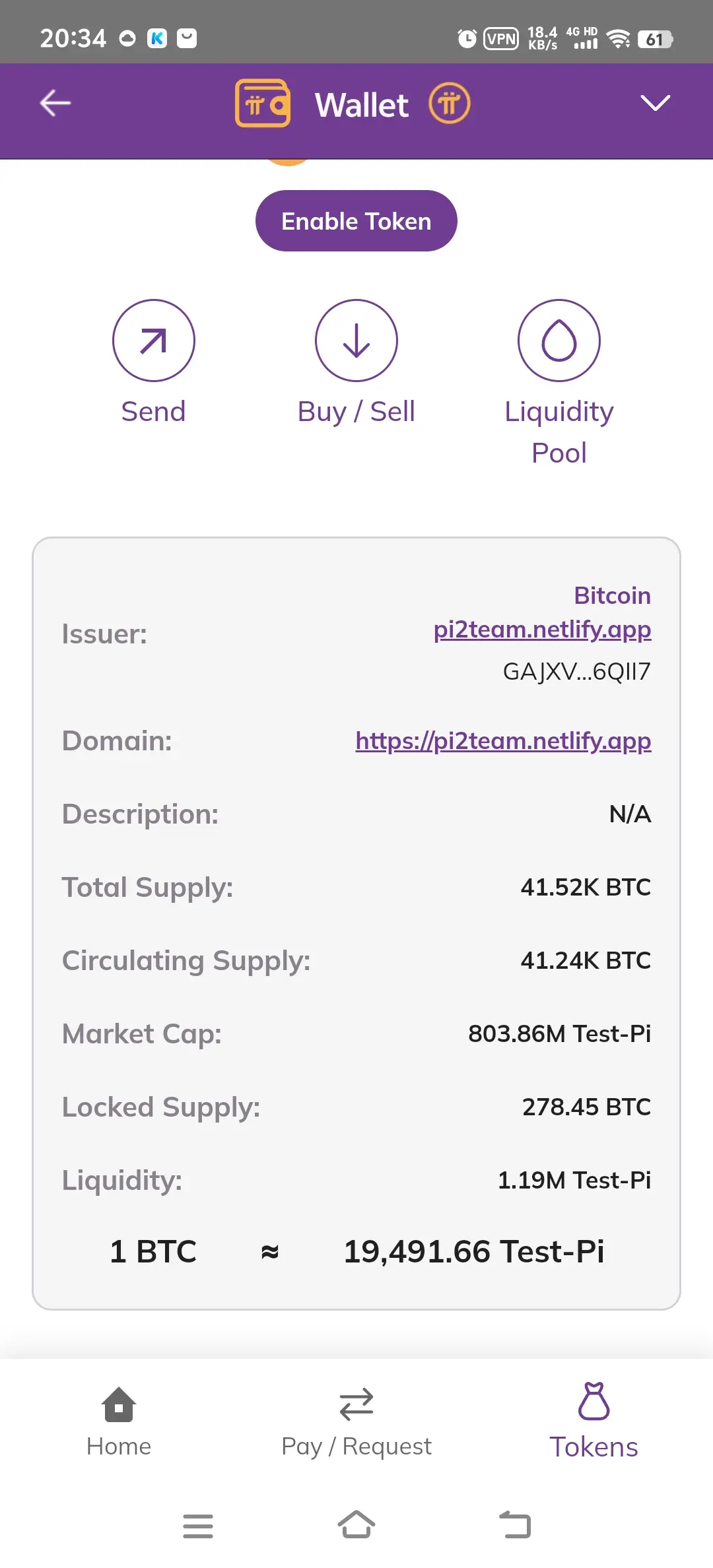Open Buy / Sell down-arrow icon
The height and width of the screenshot is (1568, 713).
point(356,341)
